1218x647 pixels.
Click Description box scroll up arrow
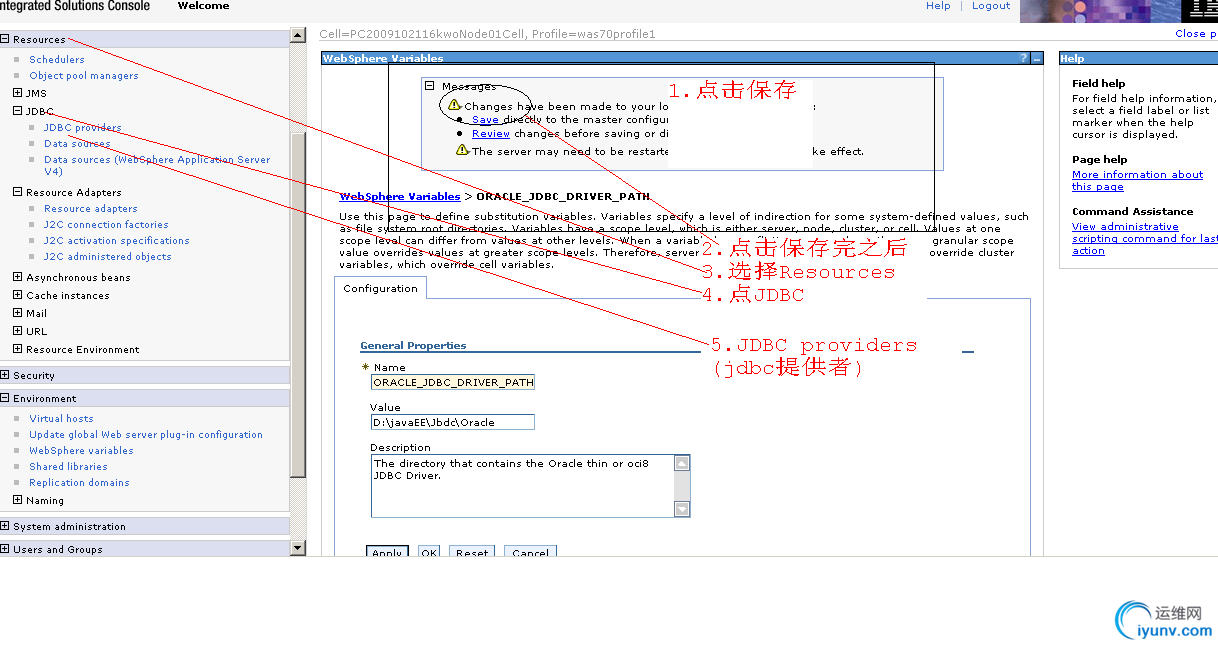coord(682,463)
